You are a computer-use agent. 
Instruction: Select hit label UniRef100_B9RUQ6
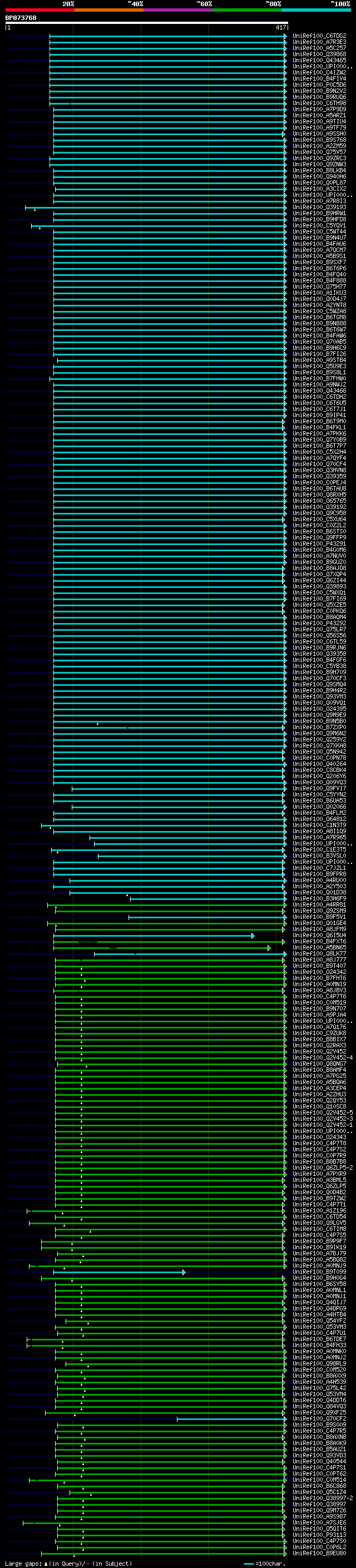[x=319, y=97]
